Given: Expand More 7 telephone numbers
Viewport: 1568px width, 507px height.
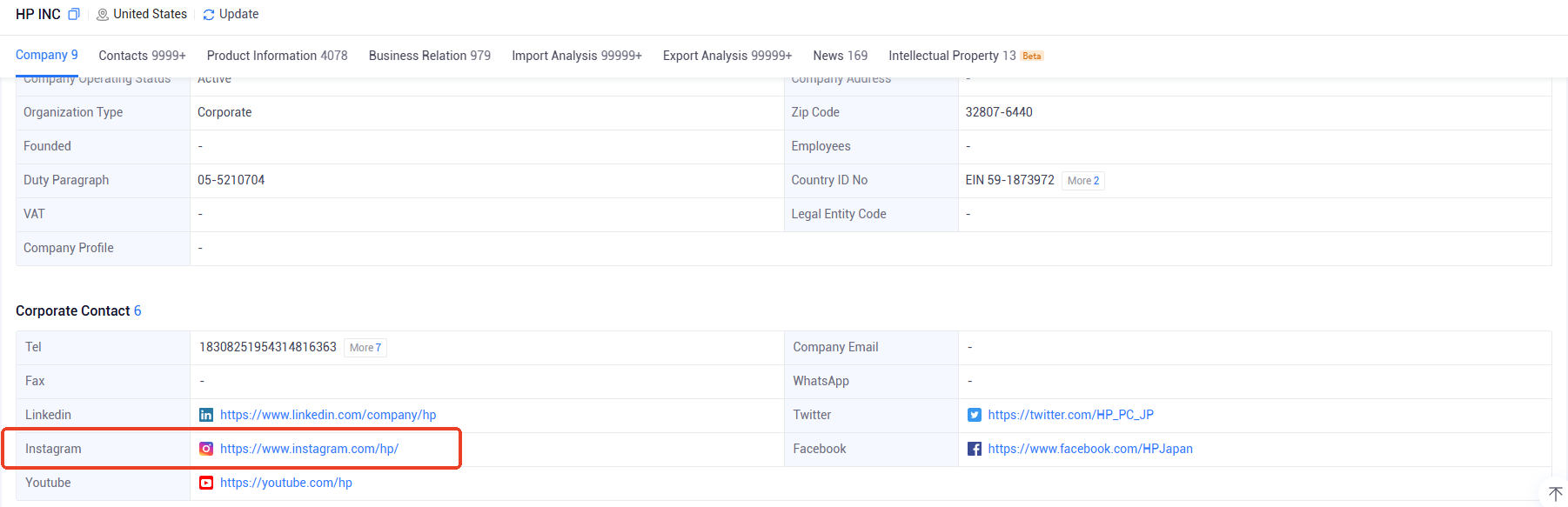Looking at the screenshot, I should pos(365,348).
